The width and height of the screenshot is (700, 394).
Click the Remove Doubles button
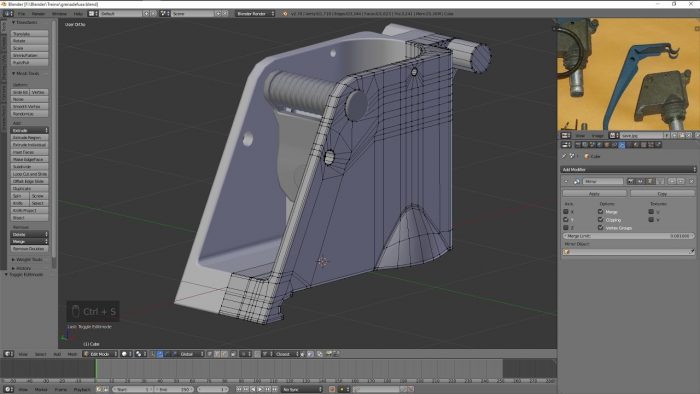[x=29, y=249]
